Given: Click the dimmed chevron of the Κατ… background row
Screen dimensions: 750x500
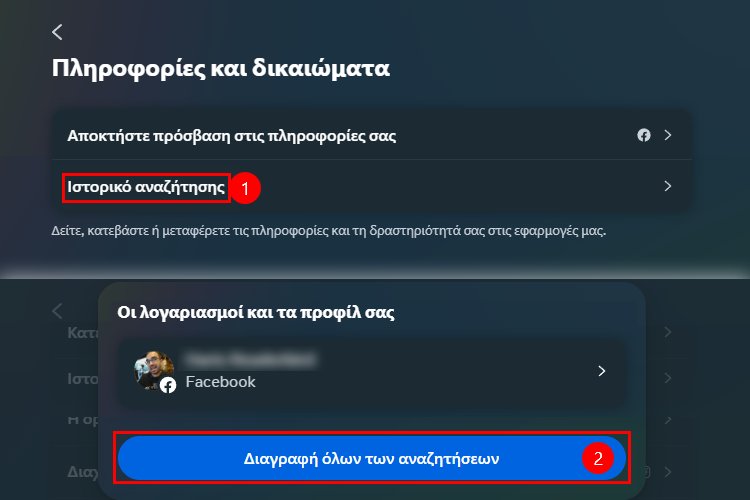Looking at the screenshot, I should pyautogui.click(x=668, y=332).
